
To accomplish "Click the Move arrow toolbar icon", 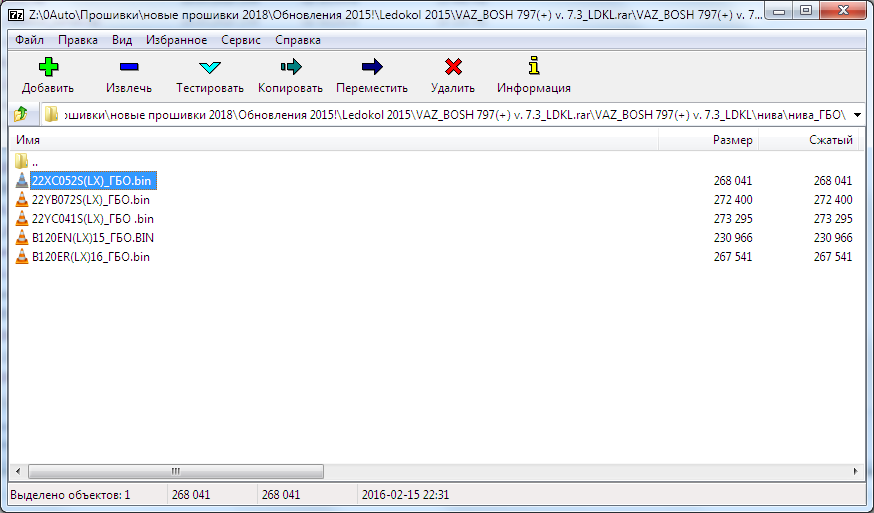I will click(372, 68).
